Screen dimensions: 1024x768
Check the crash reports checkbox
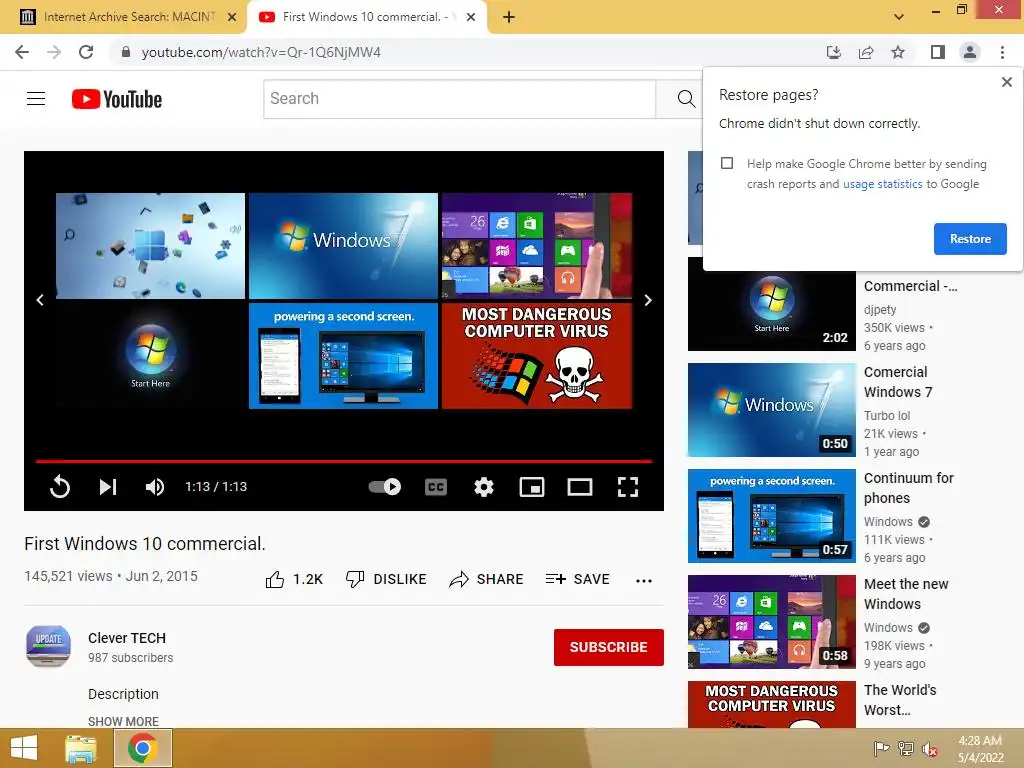tap(727, 163)
